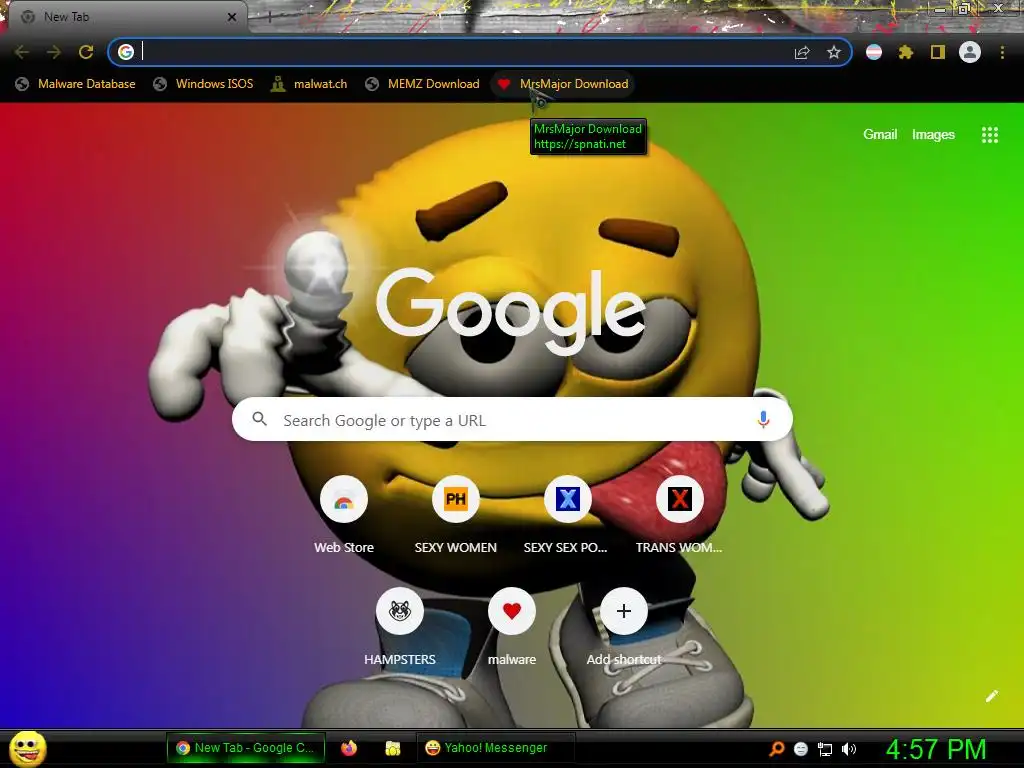Open malwat.ch bookmark
The height and width of the screenshot is (768, 1024).
309,84
